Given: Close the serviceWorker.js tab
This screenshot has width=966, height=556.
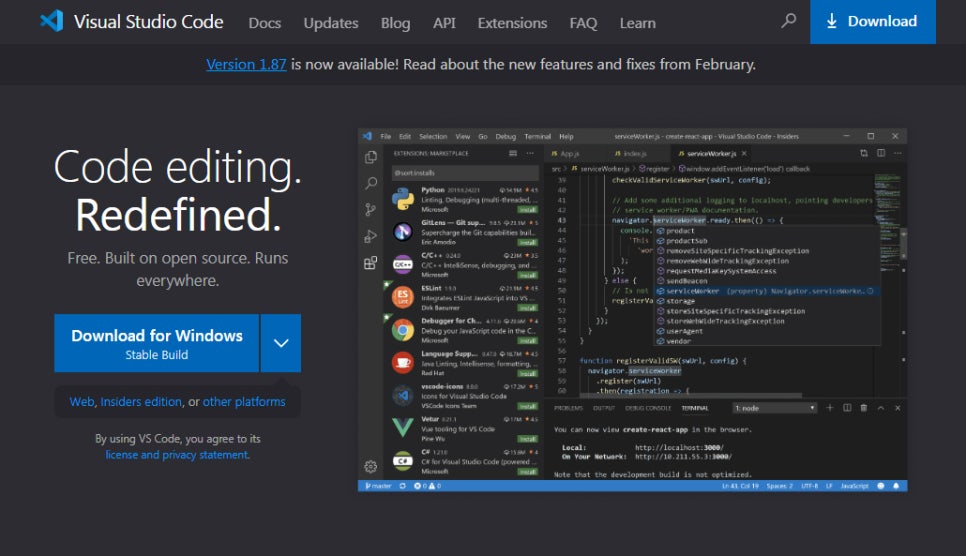Looking at the screenshot, I should click(x=744, y=153).
